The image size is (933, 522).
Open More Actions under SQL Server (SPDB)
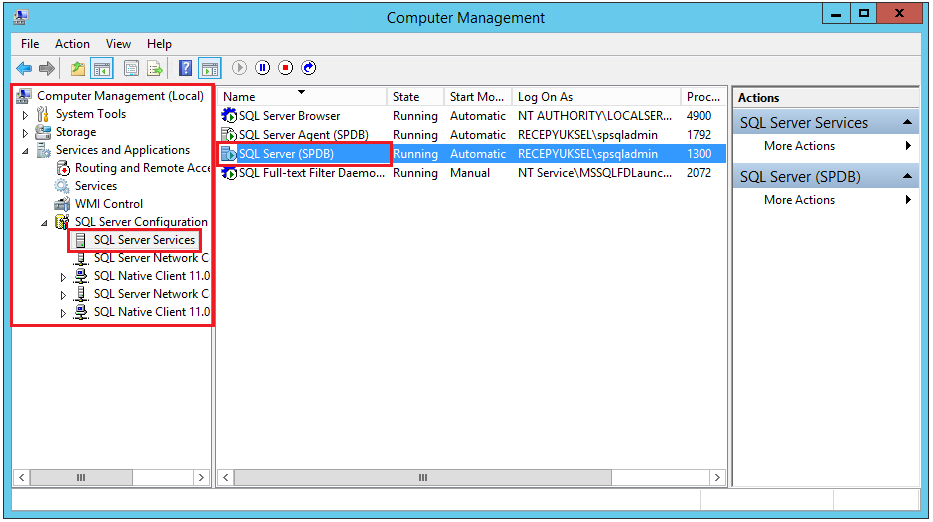coord(825,200)
